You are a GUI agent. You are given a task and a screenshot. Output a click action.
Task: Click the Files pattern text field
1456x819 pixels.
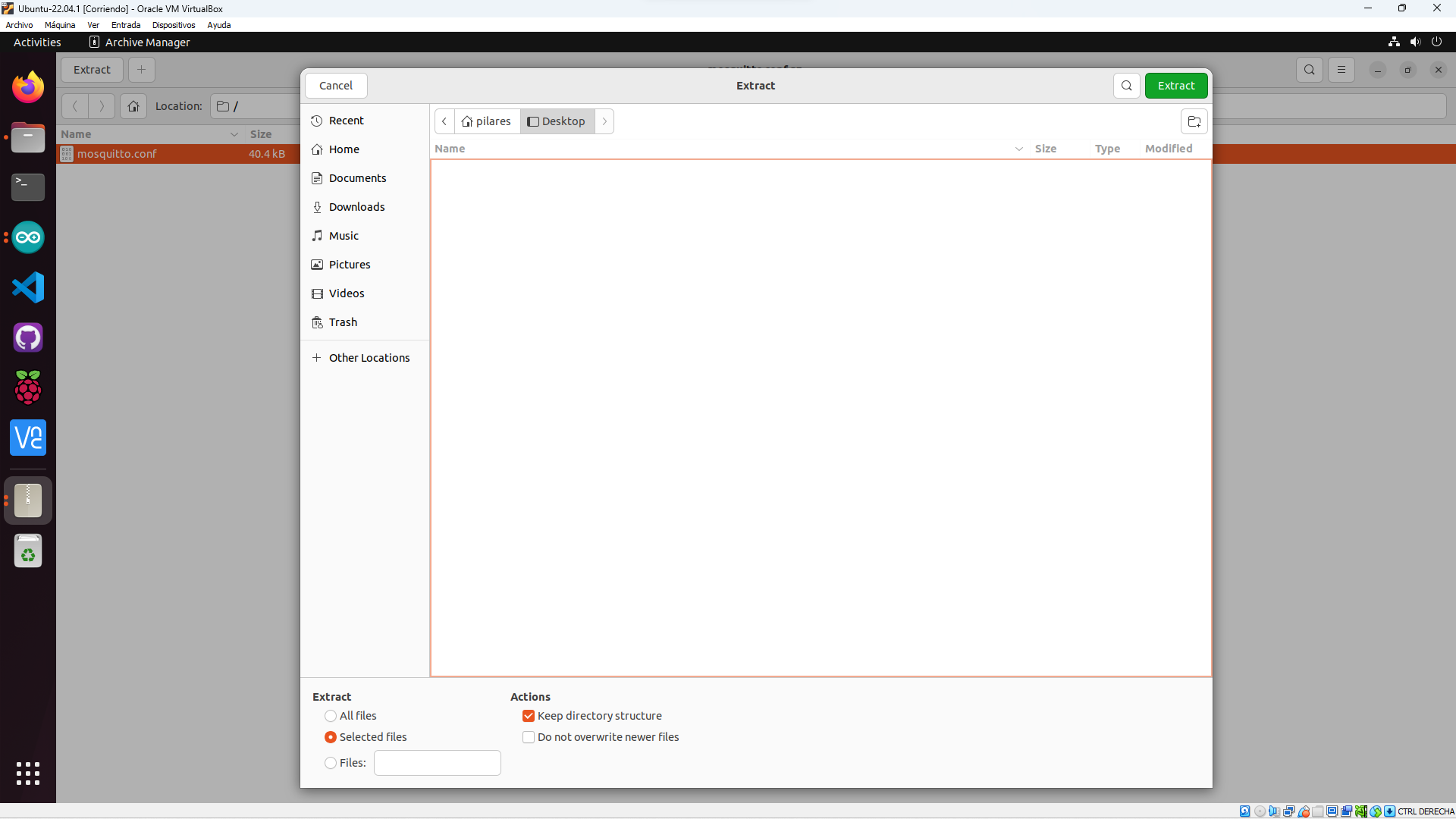tap(437, 763)
